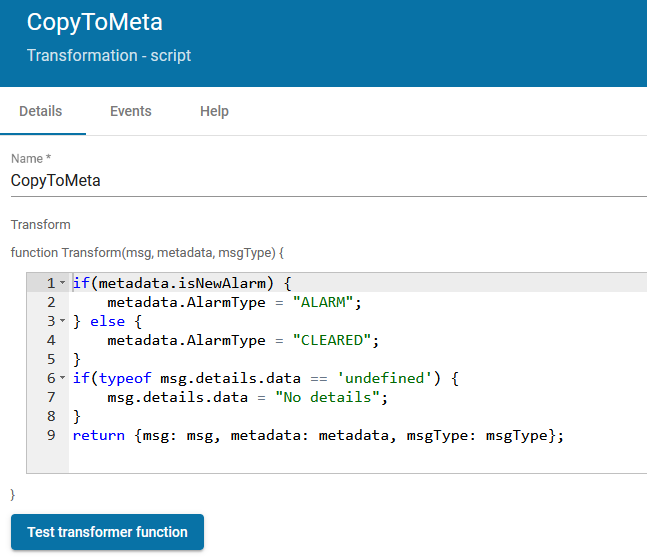The image size is (647, 560).
Task: Click msg.details.data on line 7
Action: pyautogui.click(x=177, y=397)
